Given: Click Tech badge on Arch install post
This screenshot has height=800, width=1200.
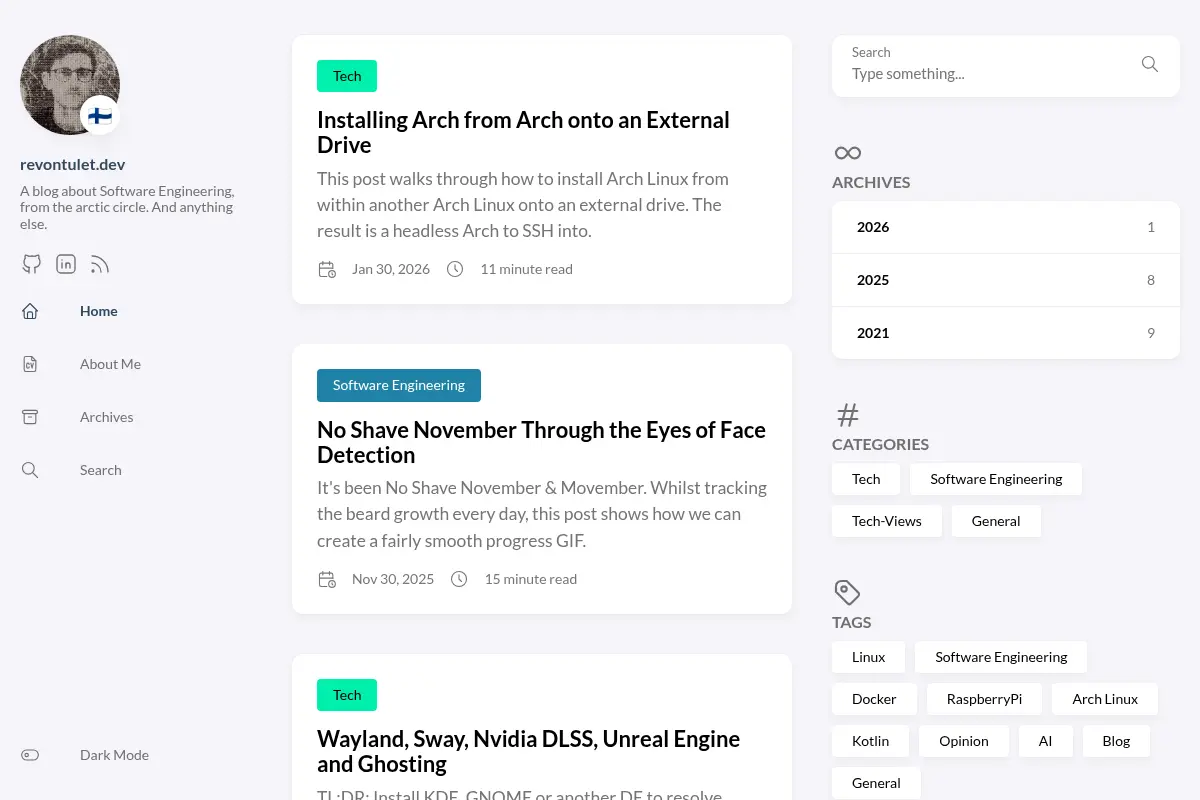Looking at the screenshot, I should 347,76.
